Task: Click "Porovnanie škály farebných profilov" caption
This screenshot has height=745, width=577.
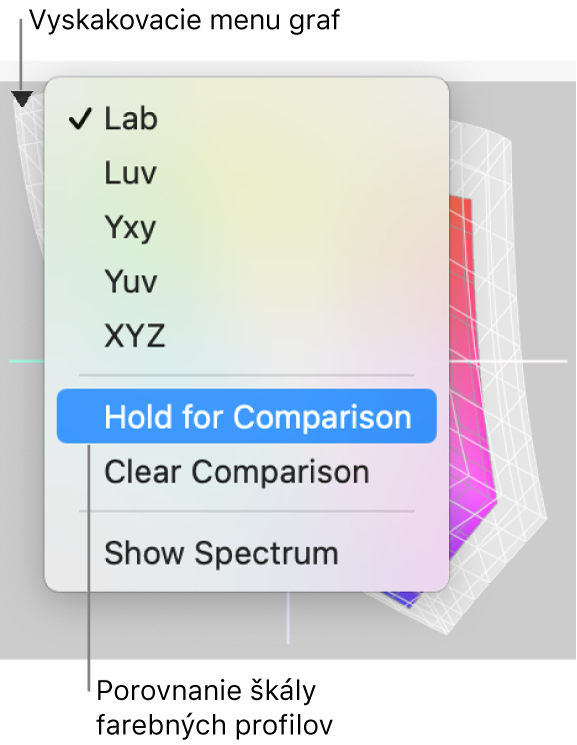Action: [x=214, y=708]
